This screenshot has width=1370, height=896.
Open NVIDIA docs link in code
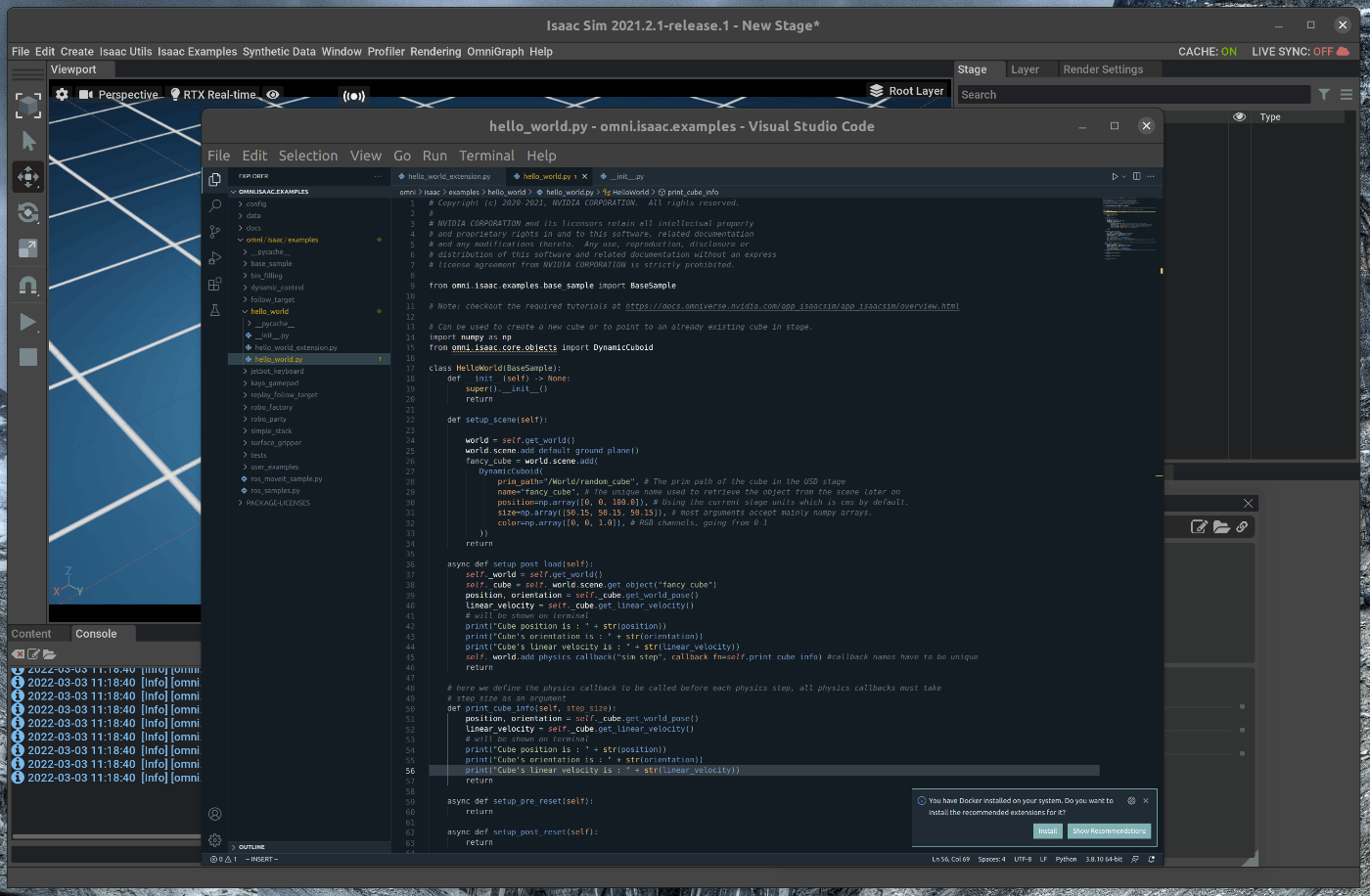click(x=792, y=306)
